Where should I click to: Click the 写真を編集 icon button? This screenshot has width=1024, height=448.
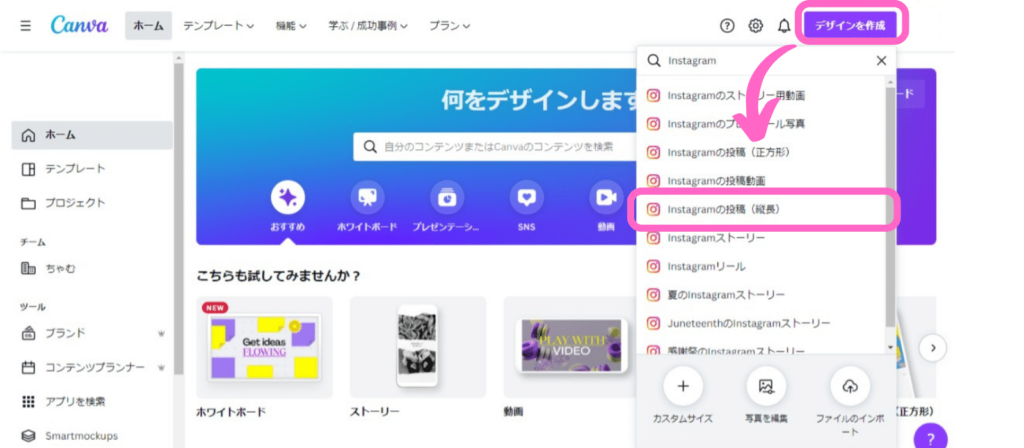[x=766, y=387]
